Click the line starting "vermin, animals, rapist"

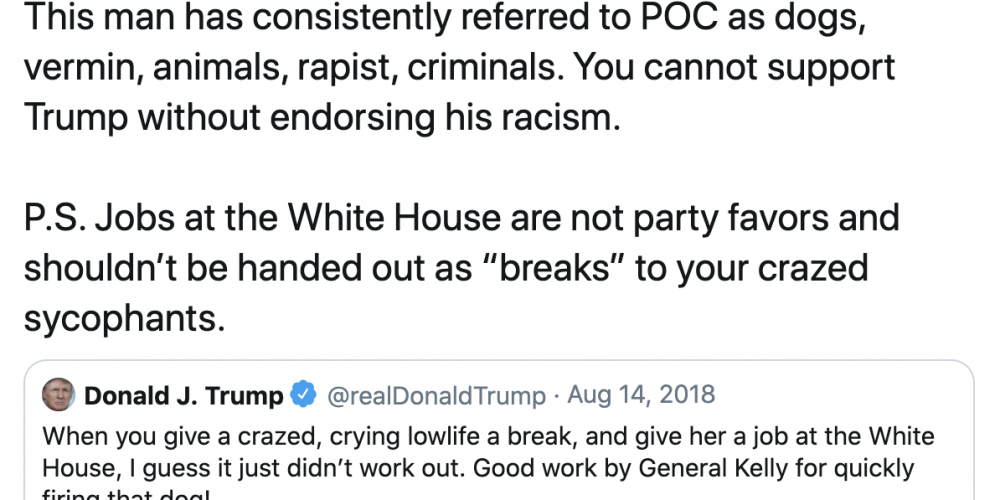[x=458, y=69]
